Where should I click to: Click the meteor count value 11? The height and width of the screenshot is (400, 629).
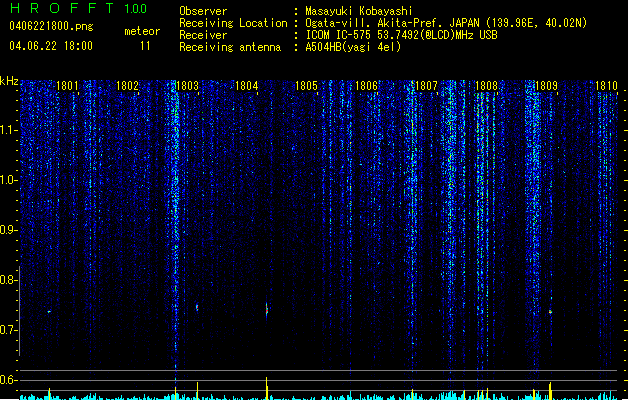(145, 46)
